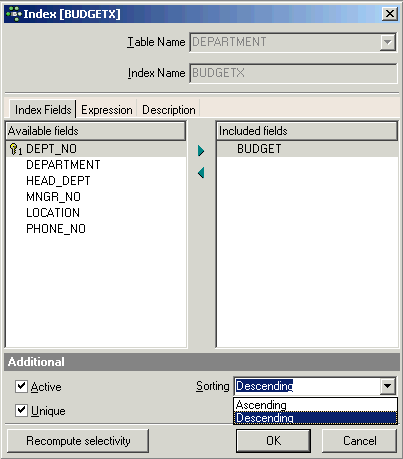This screenshot has height=459, width=403.
Task: Choose Descending in the sorting list
Action: coord(315,417)
